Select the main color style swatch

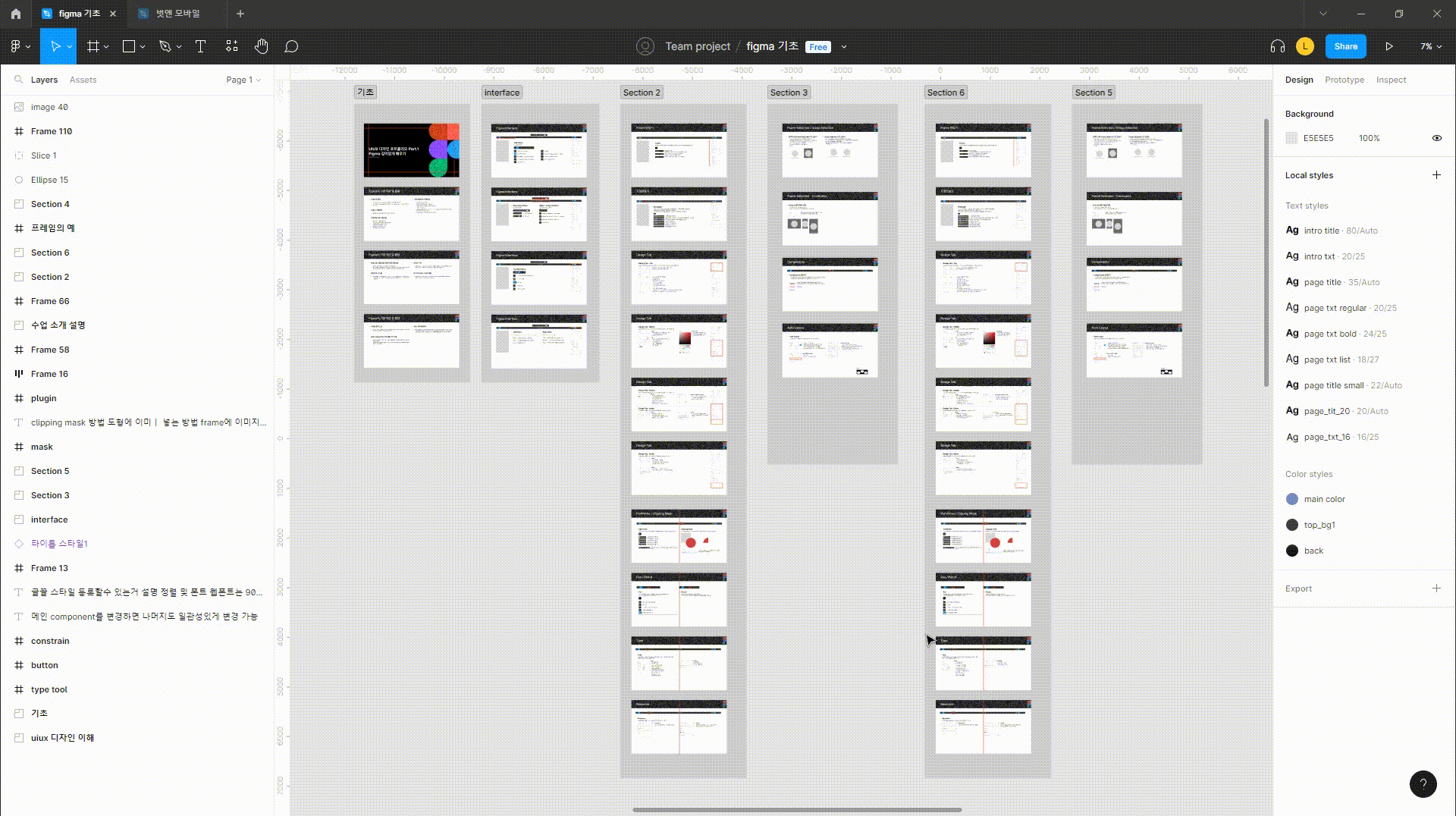coord(1292,499)
